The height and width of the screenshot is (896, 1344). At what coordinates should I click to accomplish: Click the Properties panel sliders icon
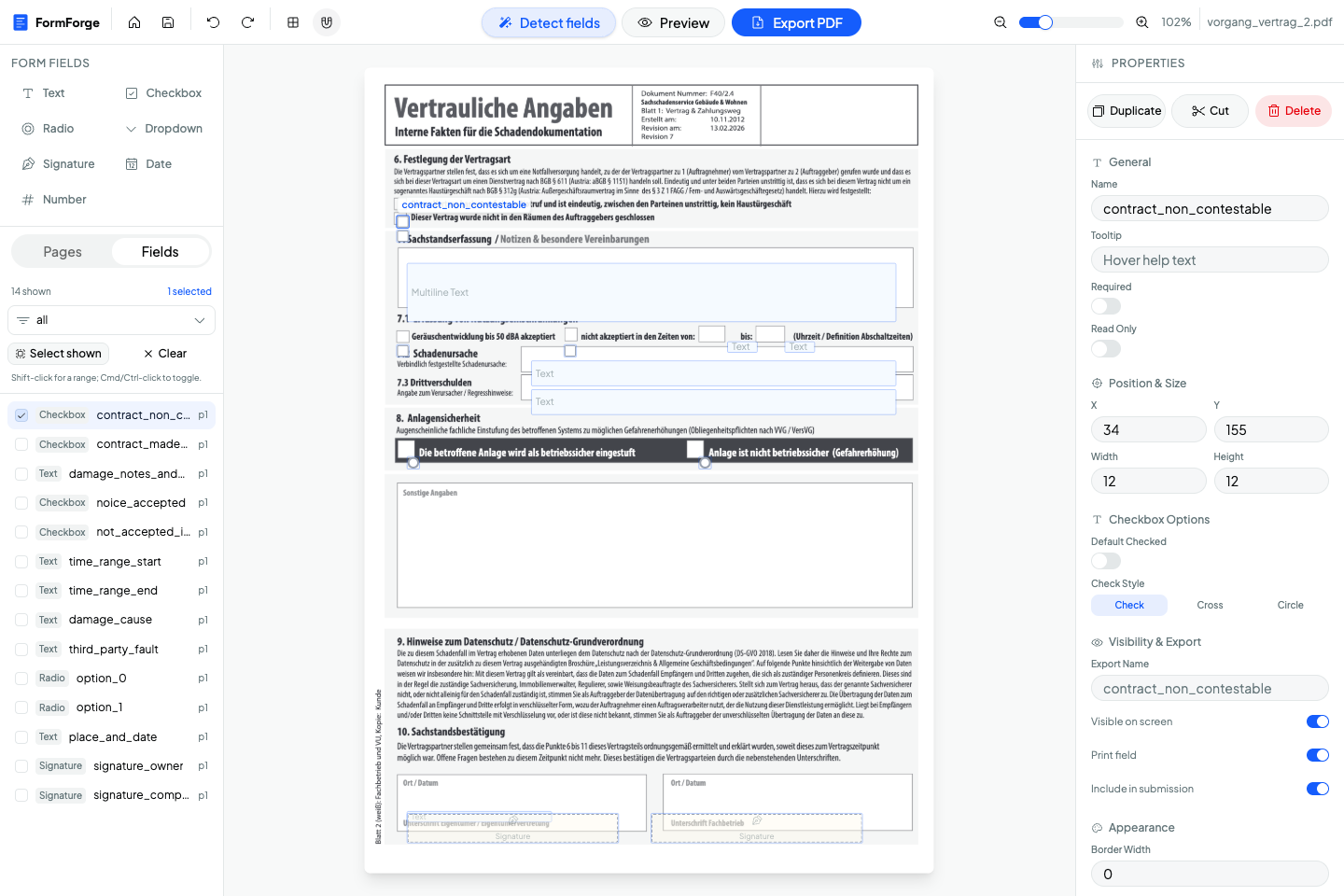coord(1098,63)
